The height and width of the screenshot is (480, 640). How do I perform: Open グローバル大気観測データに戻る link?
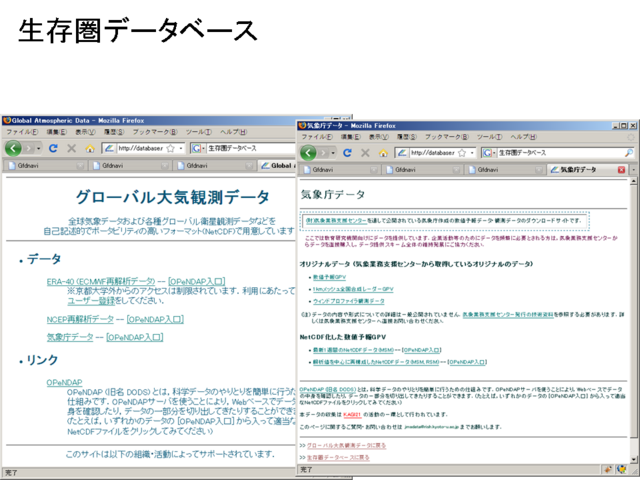coord(347,445)
